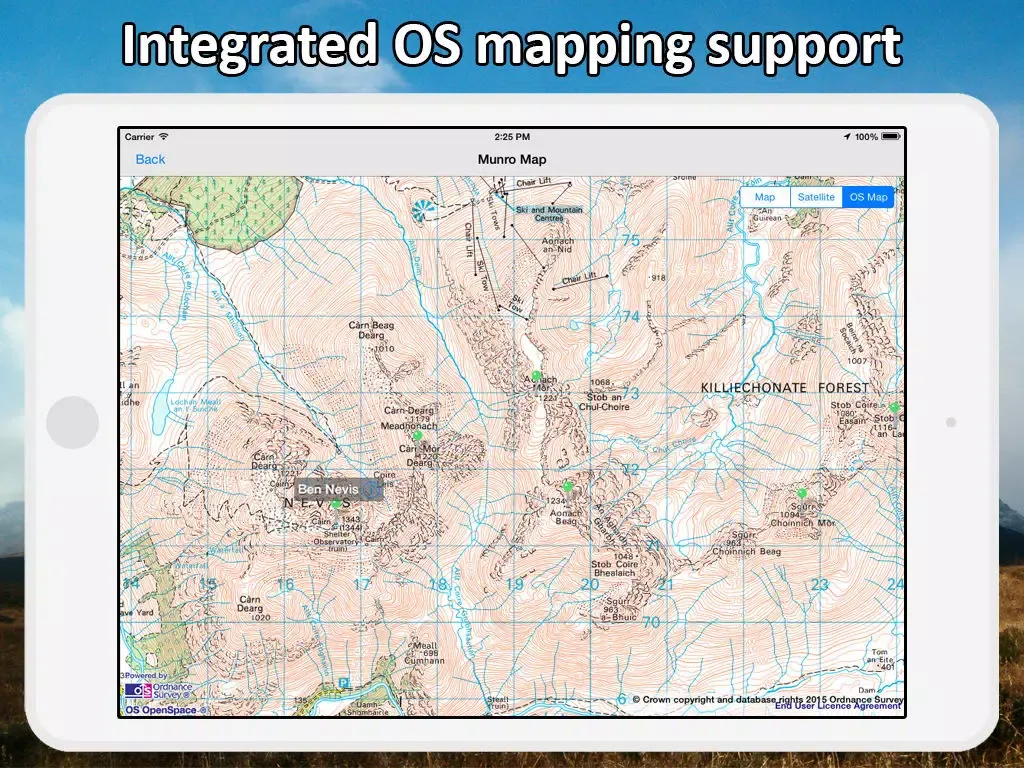Select the green pin under Ben Nevis callout
The width and height of the screenshot is (1024, 768).
pyautogui.click(x=336, y=504)
